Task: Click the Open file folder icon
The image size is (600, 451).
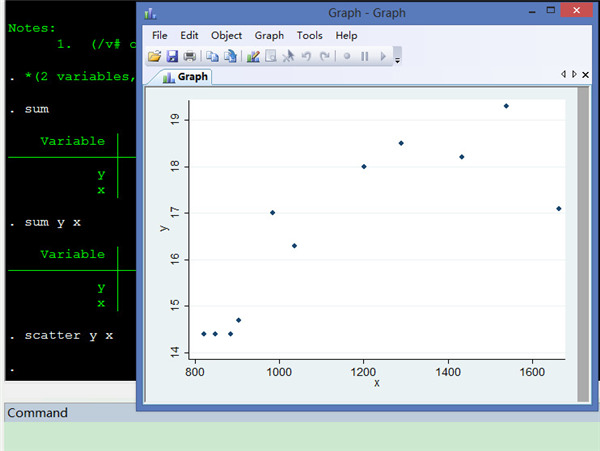Action: (155, 56)
